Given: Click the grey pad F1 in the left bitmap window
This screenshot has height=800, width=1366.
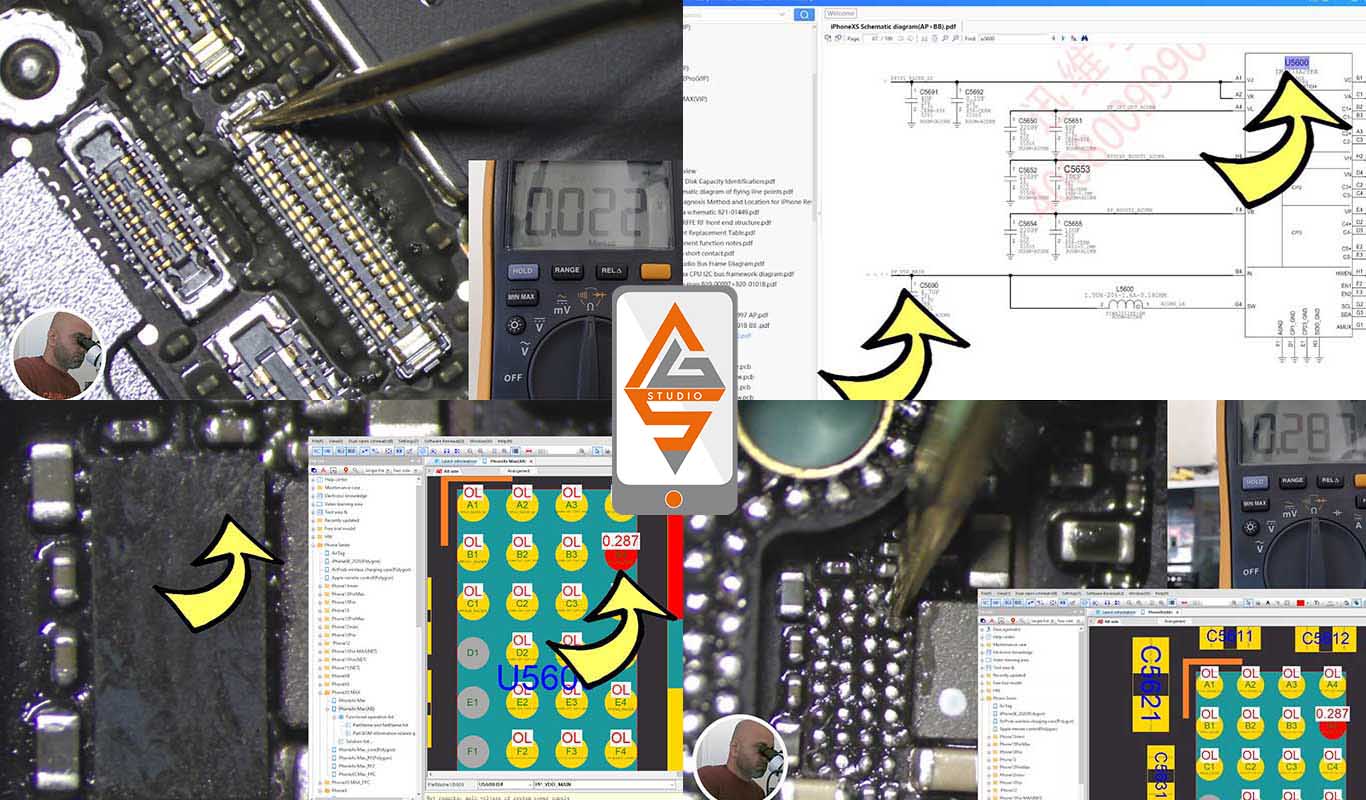Looking at the screenshot, I should pyautogui.click(x=473, y=751).
